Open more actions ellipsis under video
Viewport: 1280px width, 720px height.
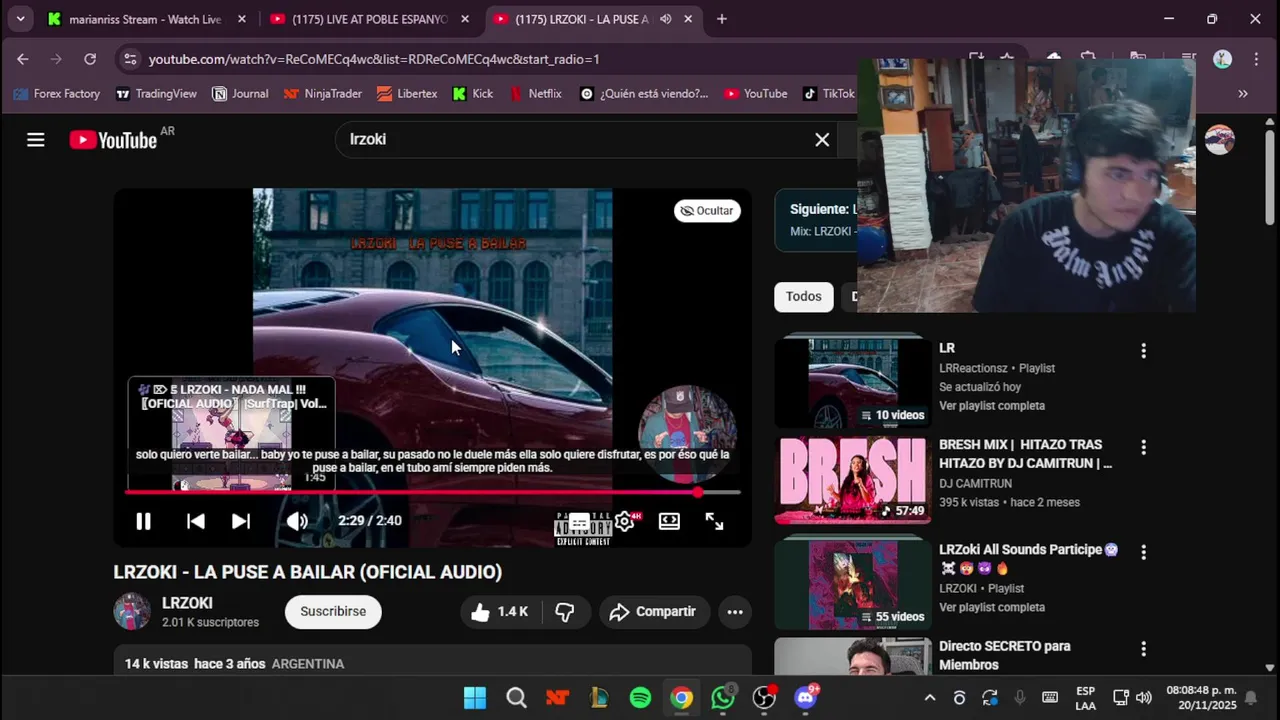coord(735,612)
